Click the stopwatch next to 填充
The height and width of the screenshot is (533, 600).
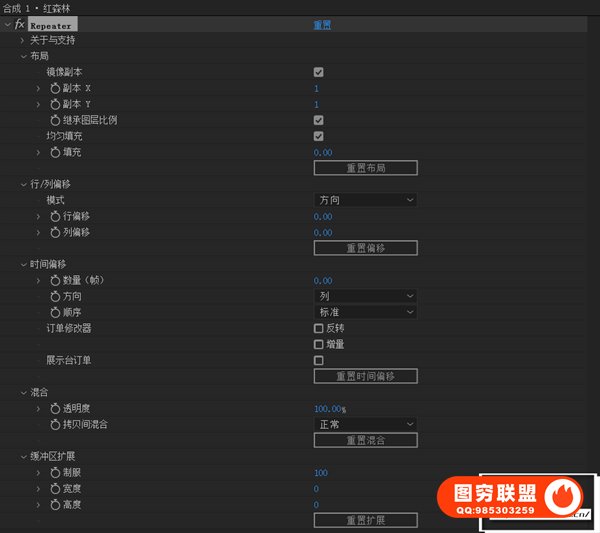[x=55, y=152]
